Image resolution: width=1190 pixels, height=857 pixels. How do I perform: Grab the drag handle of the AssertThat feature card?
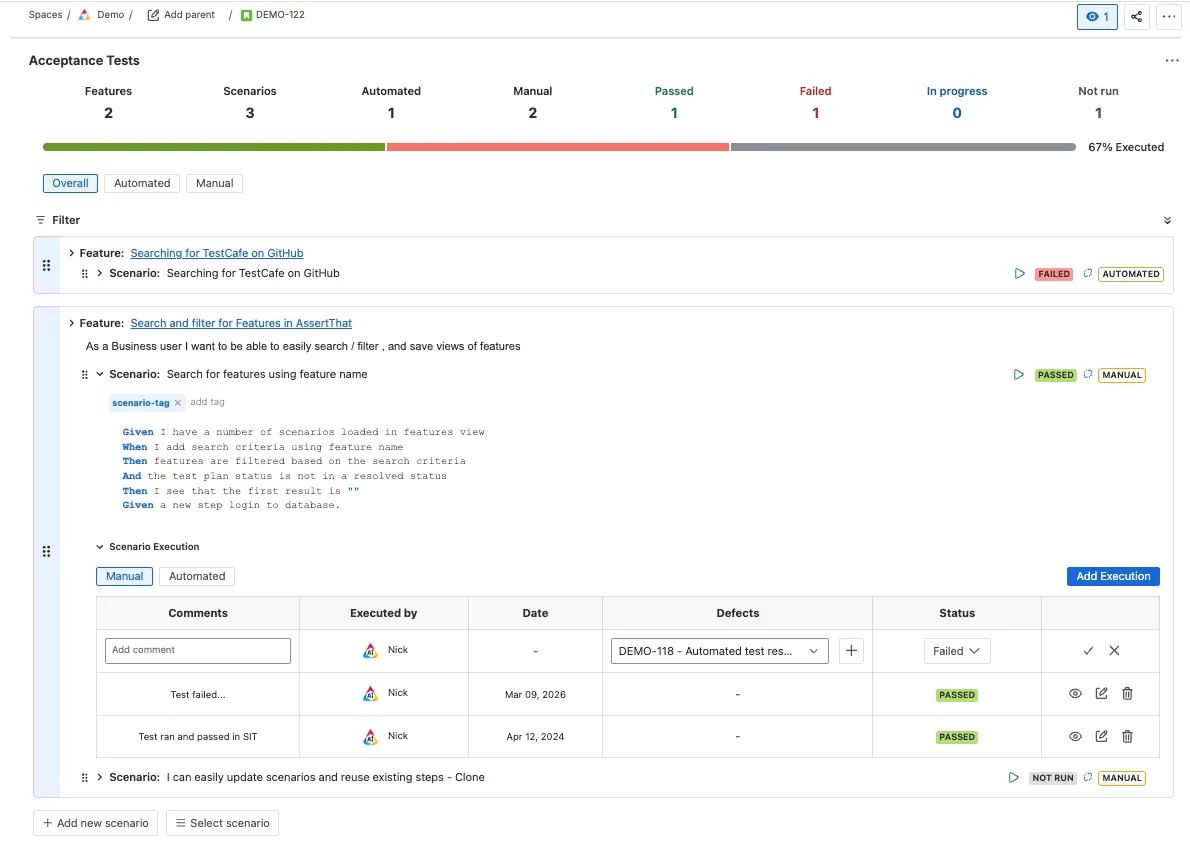[x=46, y=551]
